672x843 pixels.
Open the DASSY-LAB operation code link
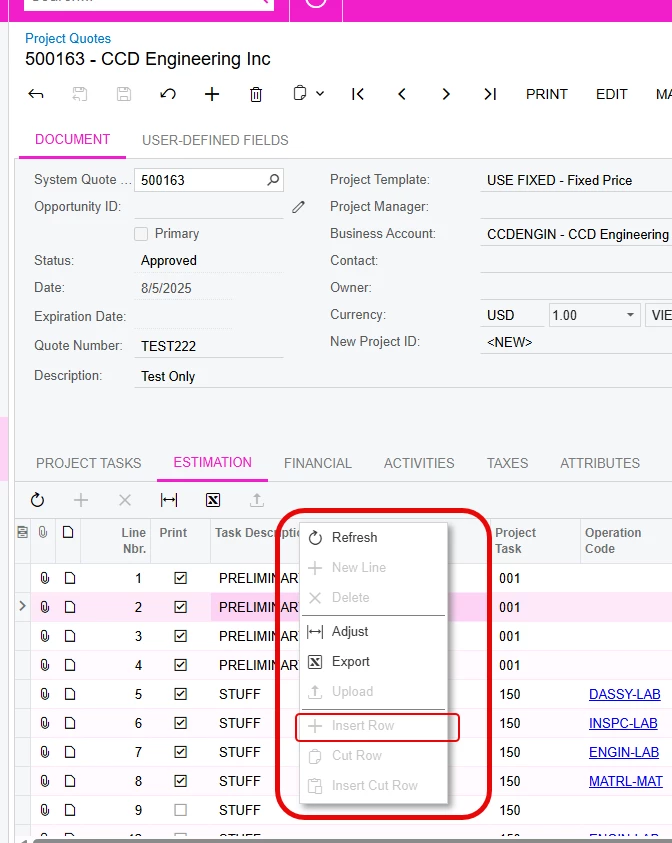(624, 694)
